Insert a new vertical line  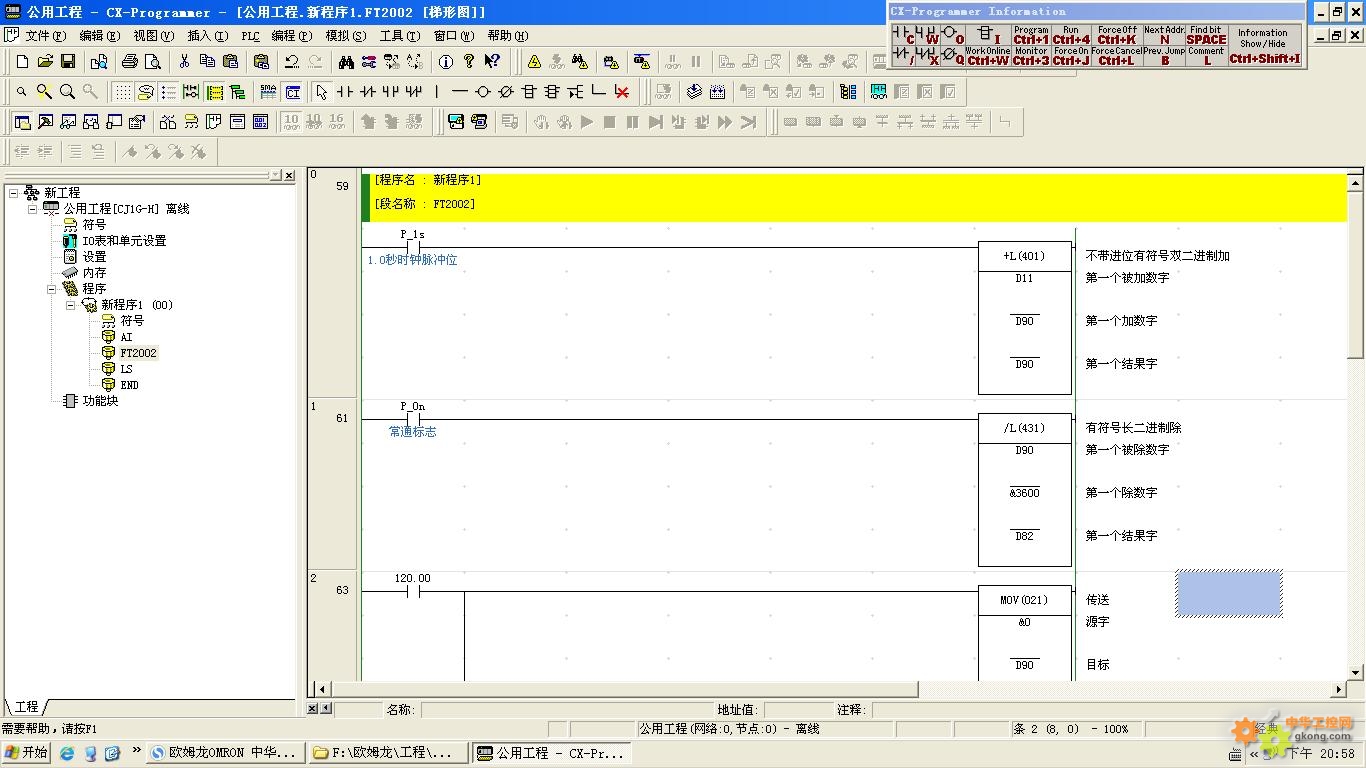click(436, 92)
